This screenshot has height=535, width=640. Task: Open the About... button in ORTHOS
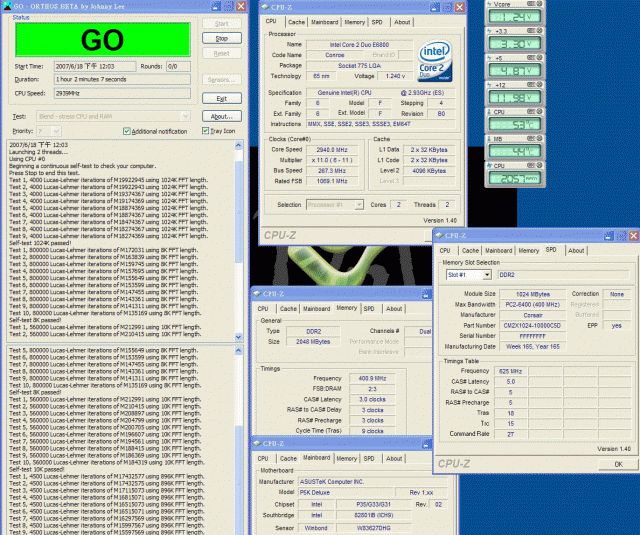[x=222, y=116]
